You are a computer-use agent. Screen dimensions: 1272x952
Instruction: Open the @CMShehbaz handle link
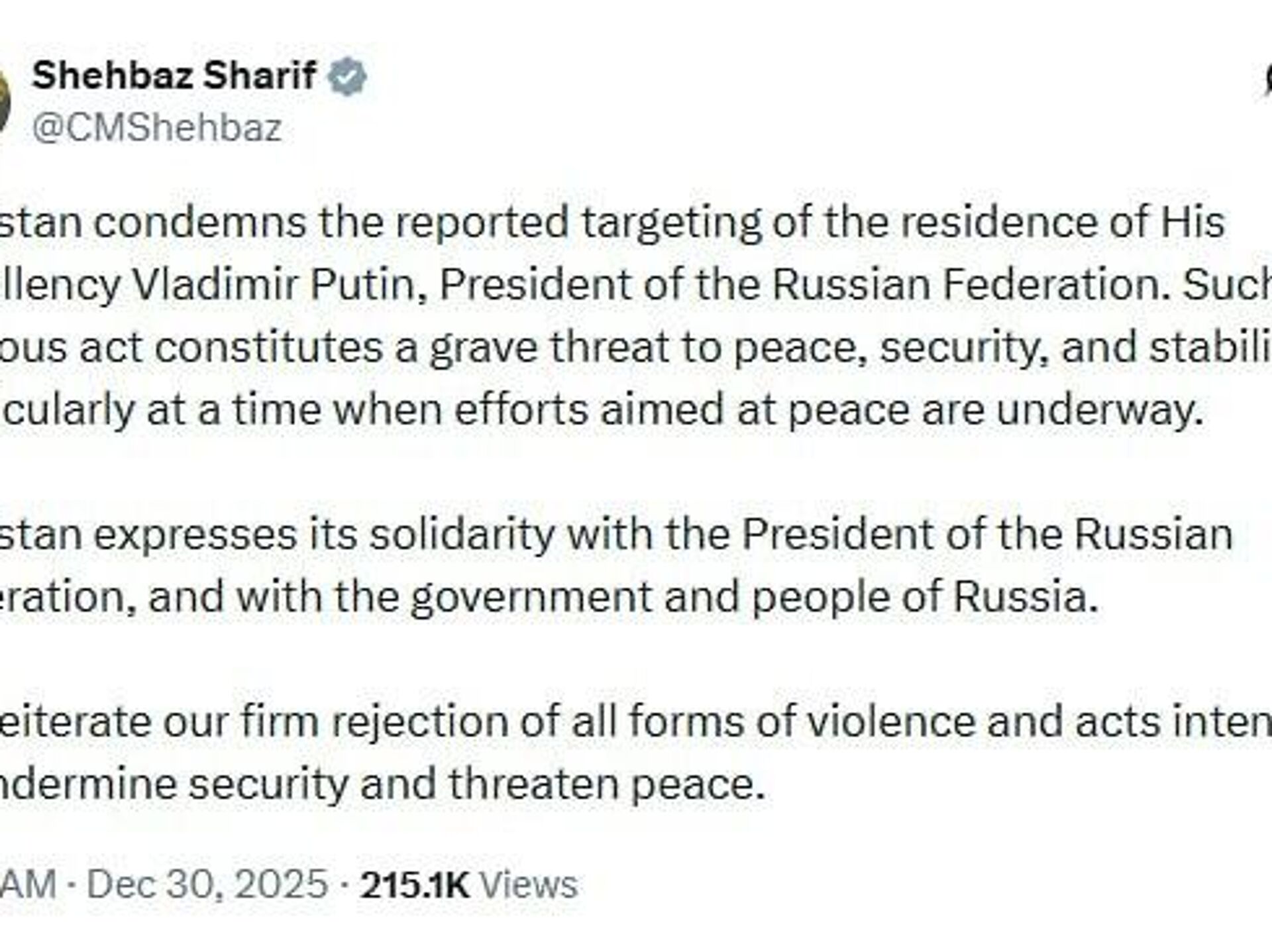tap(157, 127)
